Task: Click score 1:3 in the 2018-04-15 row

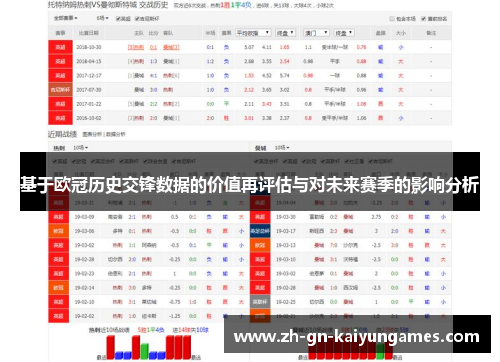Action: 153,61
